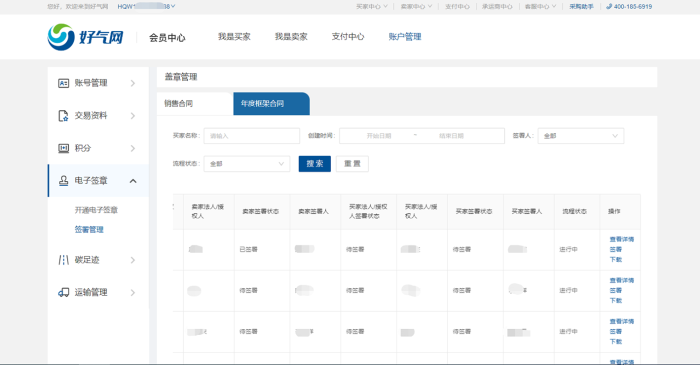Open 会员中心 in the header
Screen dimensions: 700x365
coord(167,38)
